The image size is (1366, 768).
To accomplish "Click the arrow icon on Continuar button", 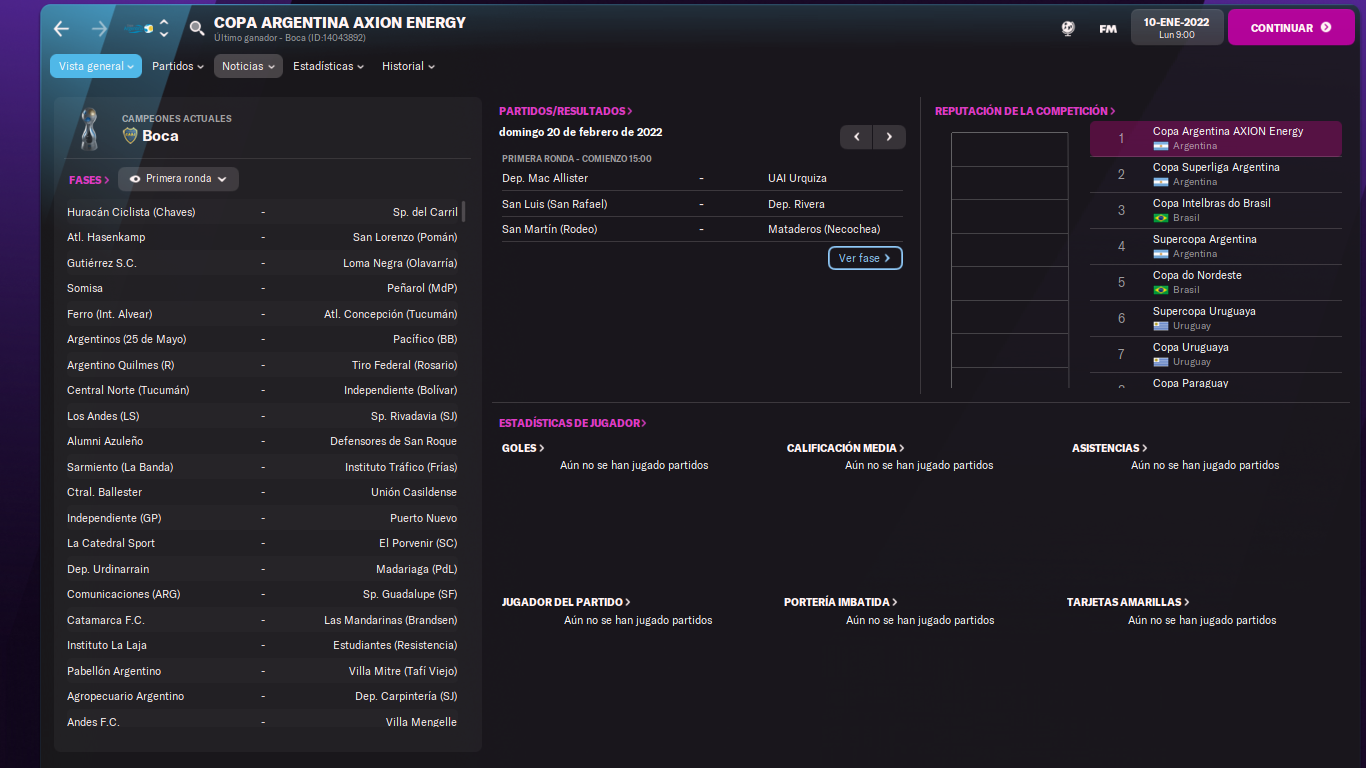I will (x=1326, y=28).
